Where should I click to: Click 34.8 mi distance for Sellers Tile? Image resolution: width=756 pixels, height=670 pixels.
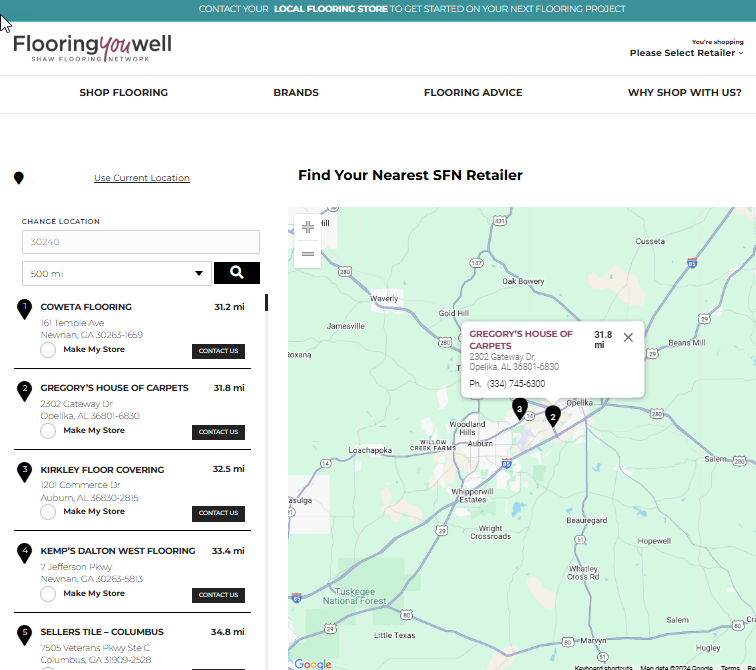[228, 632]
